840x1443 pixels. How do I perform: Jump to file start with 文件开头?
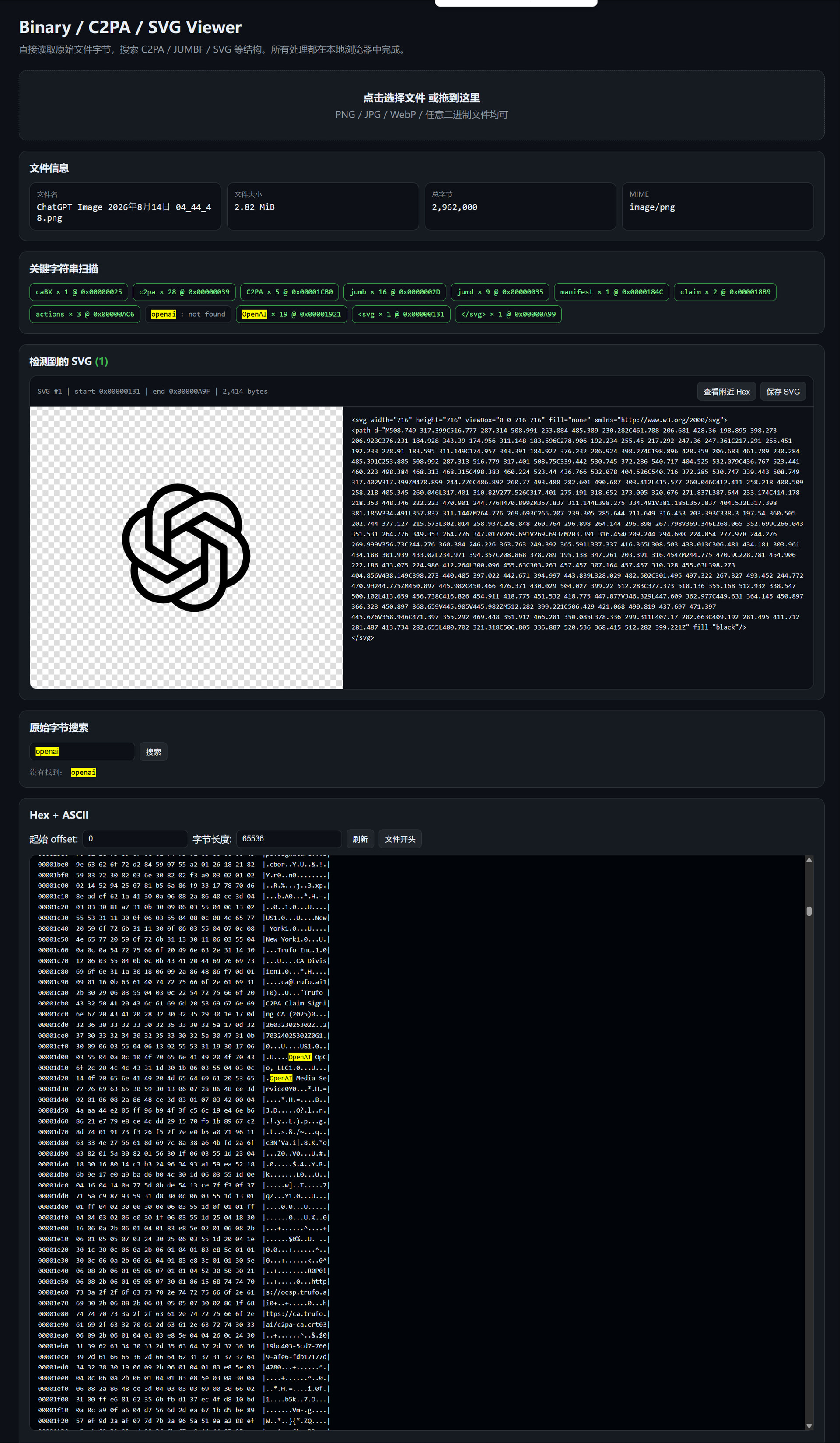coord(400,839)
